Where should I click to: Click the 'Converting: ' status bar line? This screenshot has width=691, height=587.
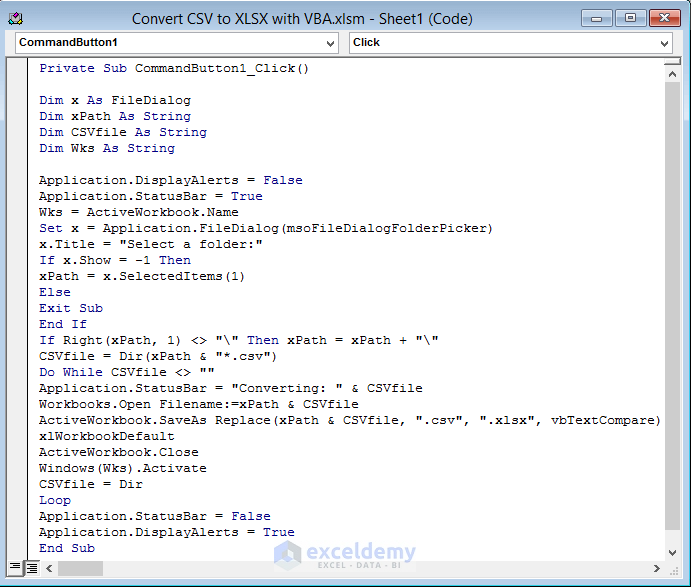click(231, 388)
